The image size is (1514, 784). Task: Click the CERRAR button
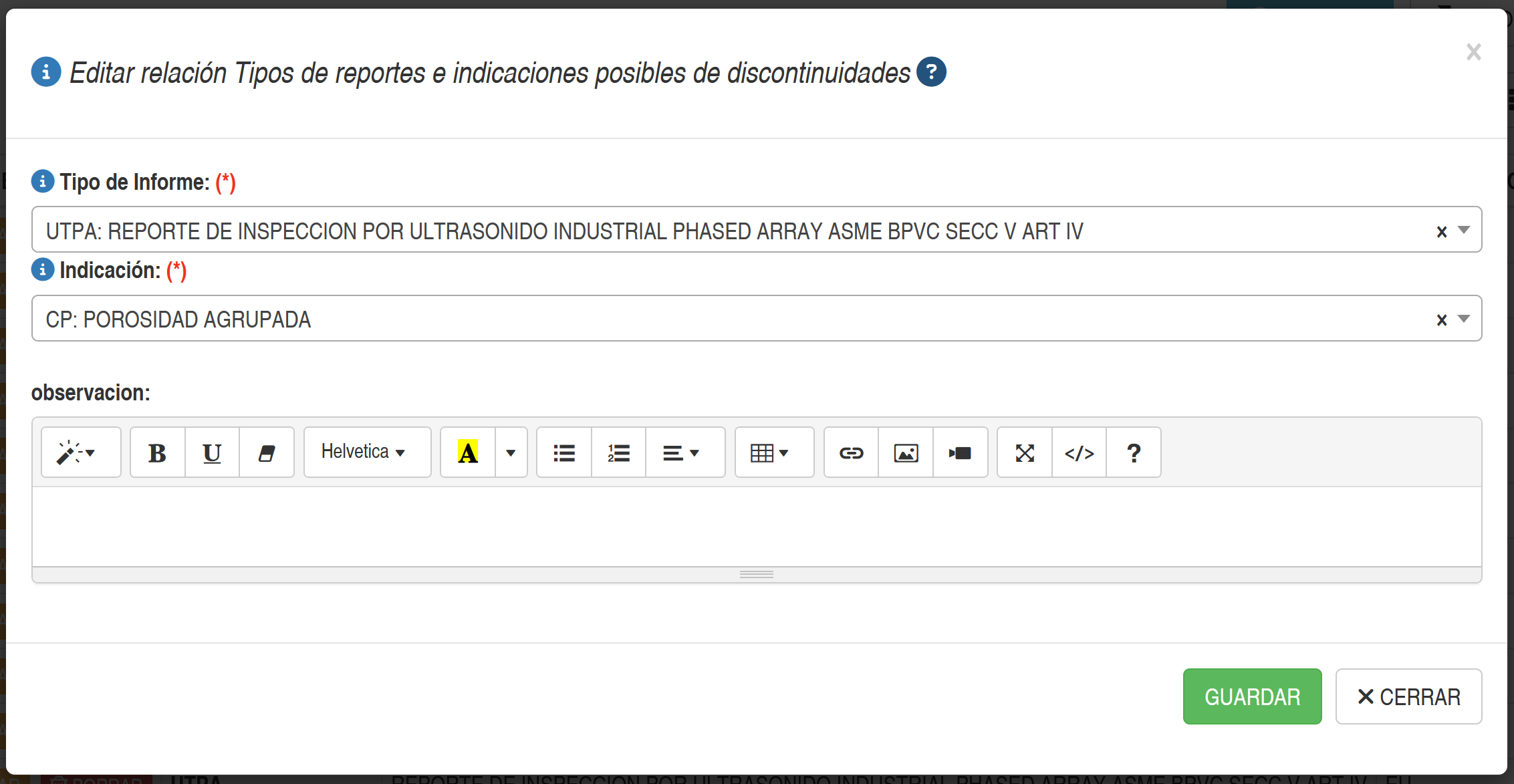click(1408, 696)
